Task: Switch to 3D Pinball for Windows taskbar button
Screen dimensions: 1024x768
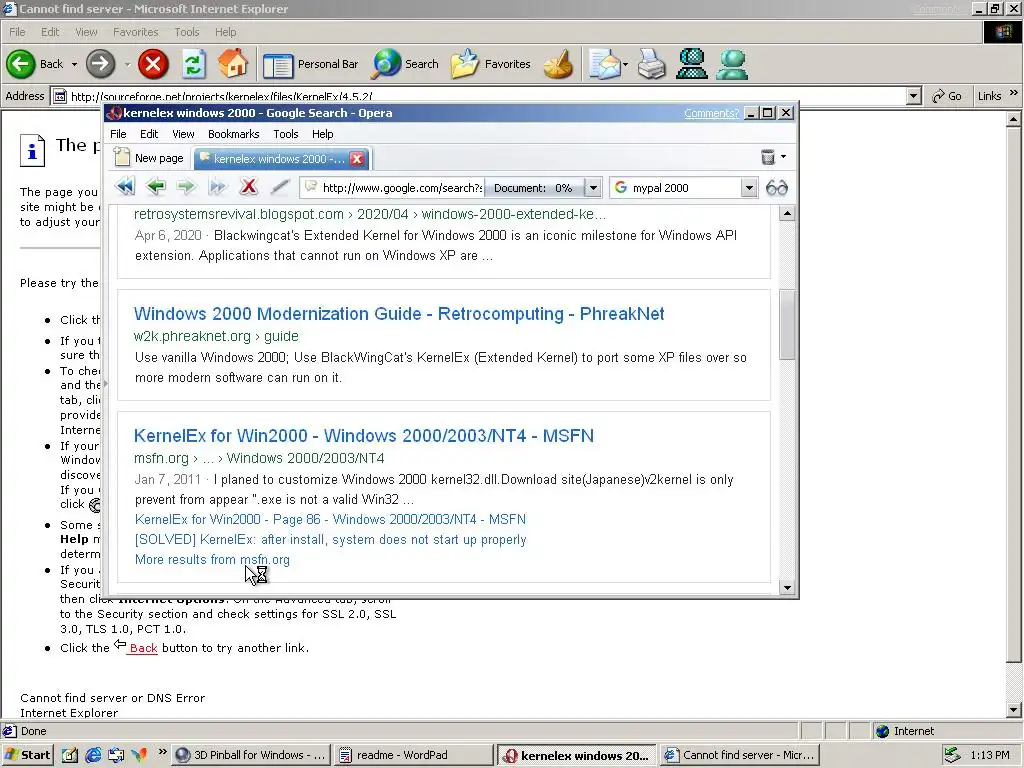Action: [x=251, y=755]
